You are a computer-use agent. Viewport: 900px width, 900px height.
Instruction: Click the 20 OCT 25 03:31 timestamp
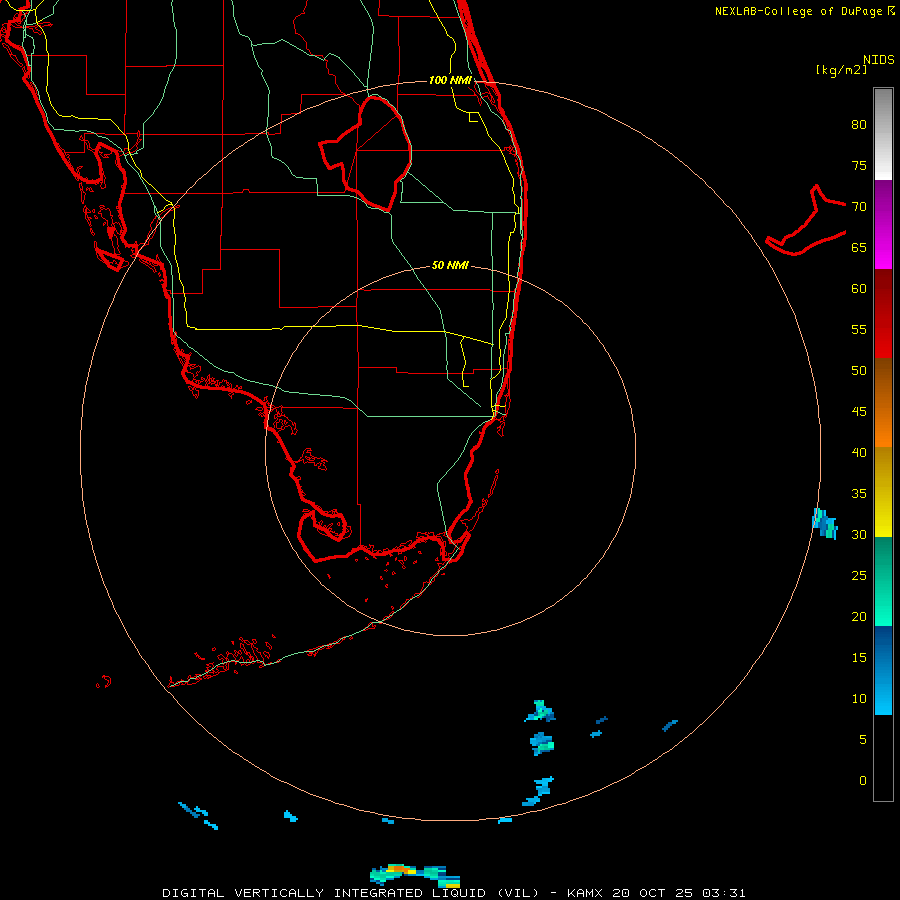pyautogui.click(x=678, y=893)
